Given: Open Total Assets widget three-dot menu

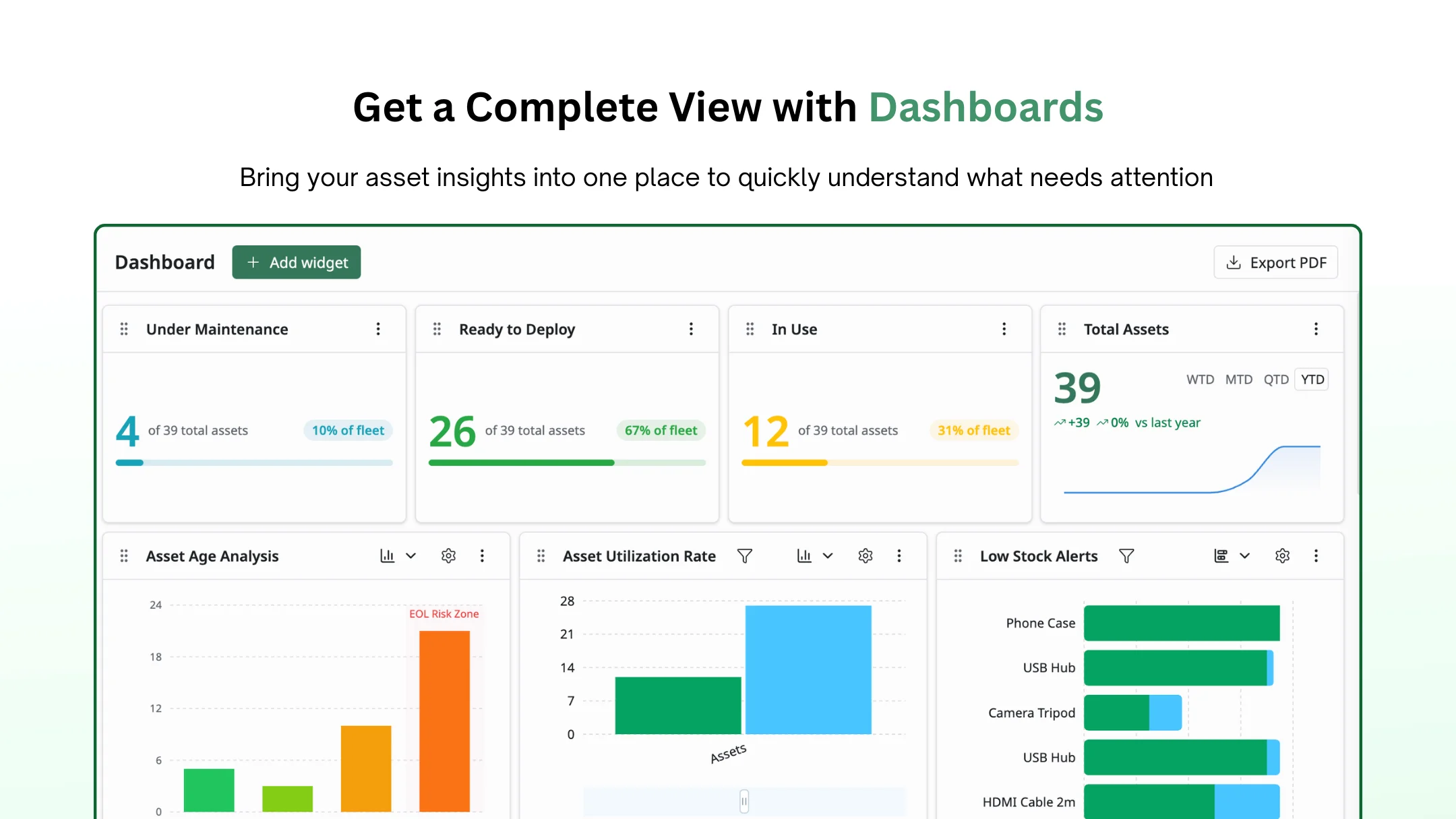Looking at the screenshot, I should tap(1316, 329).
